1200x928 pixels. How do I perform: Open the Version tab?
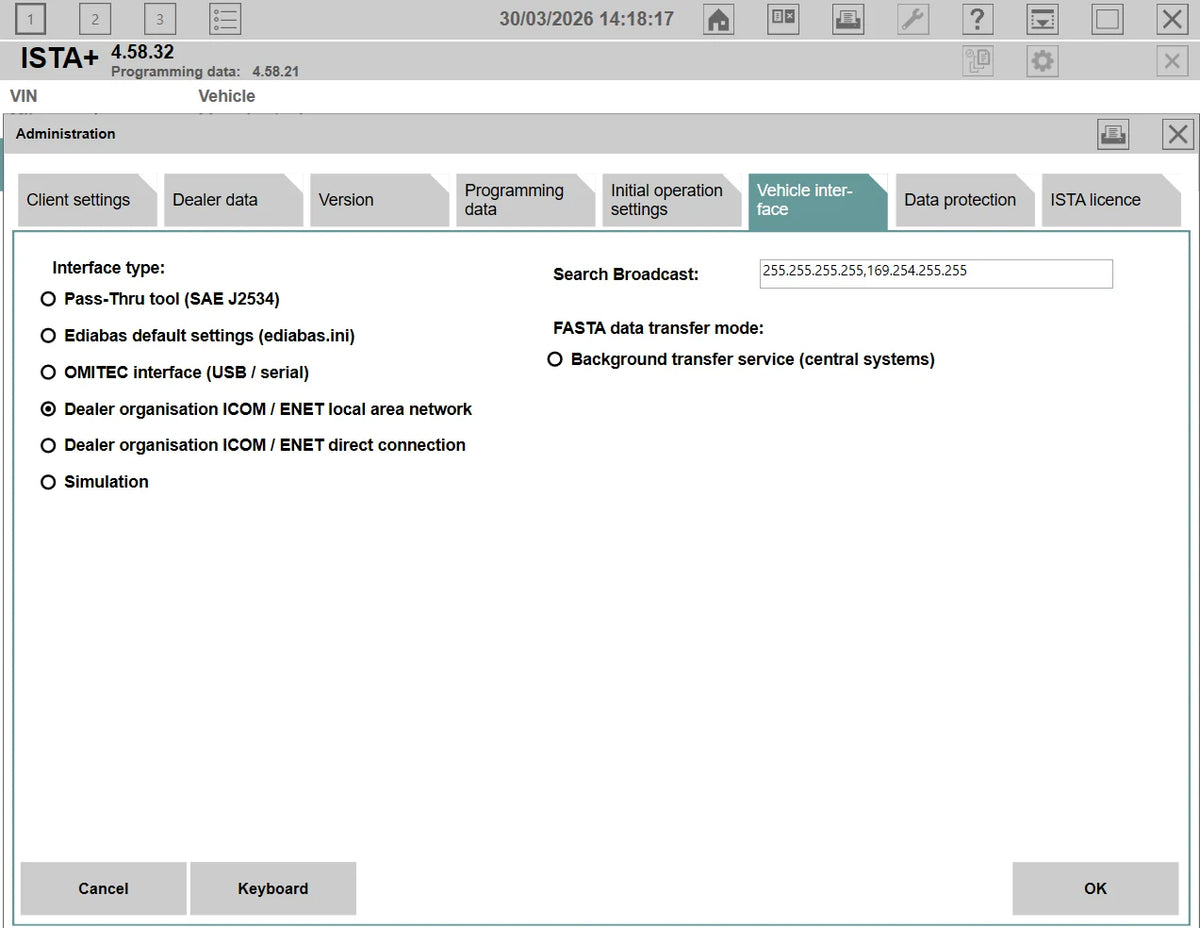378,200
